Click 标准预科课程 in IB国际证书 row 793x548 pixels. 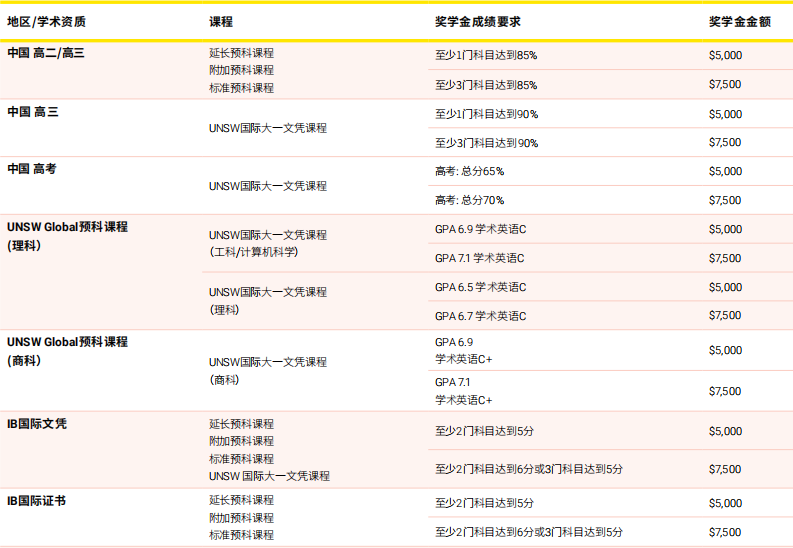[x=241, y=535]
